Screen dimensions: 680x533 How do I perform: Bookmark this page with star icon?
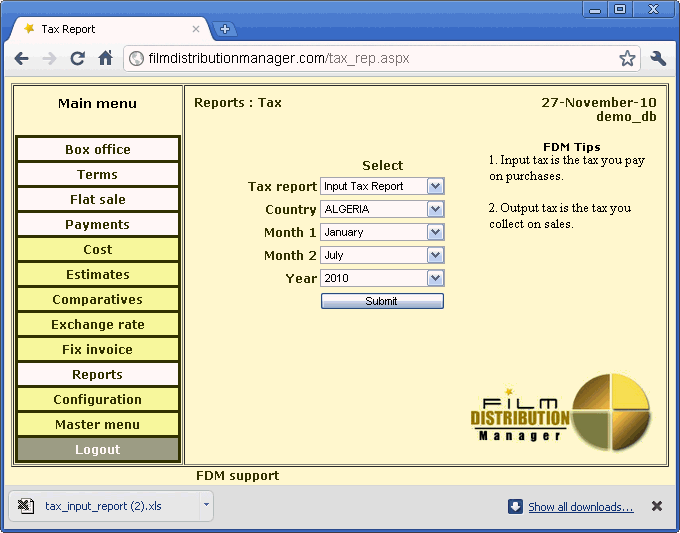[x=627, y=59]
